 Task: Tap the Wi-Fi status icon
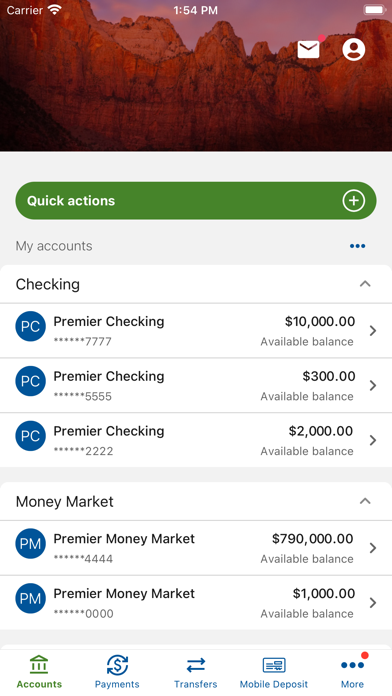(55, 9)
